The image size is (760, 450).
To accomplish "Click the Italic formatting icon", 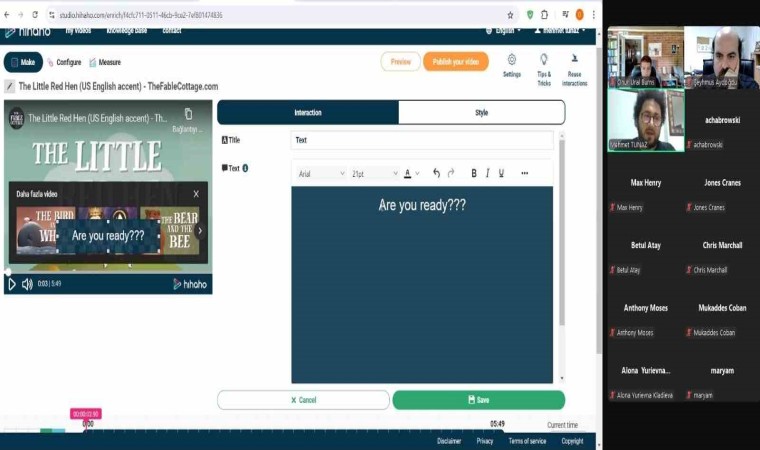I will click(x=487, y=173).
